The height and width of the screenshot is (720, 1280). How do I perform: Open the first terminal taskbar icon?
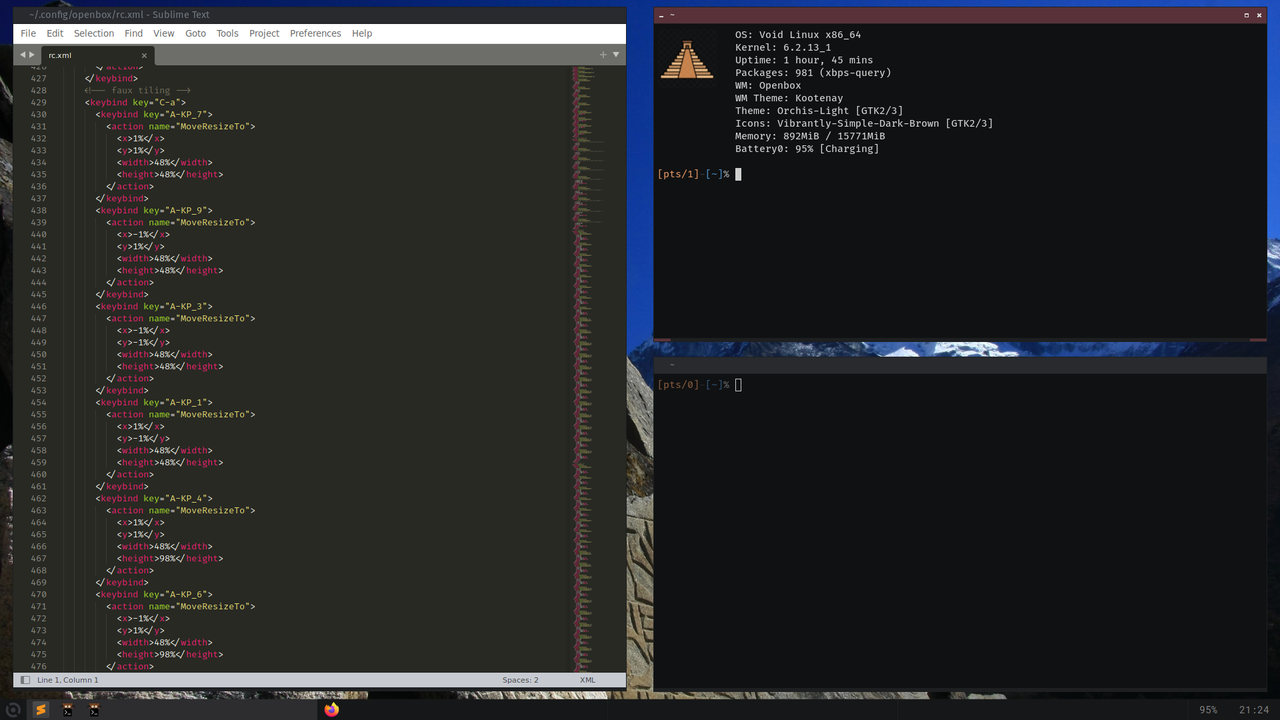point(67,710)
